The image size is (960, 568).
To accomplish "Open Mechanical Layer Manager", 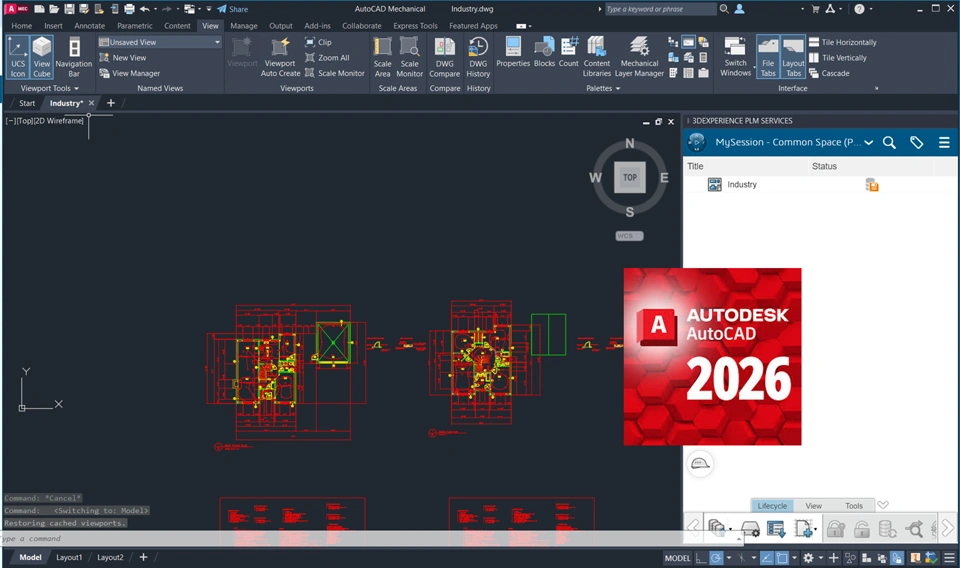I will tap(639, 57).
